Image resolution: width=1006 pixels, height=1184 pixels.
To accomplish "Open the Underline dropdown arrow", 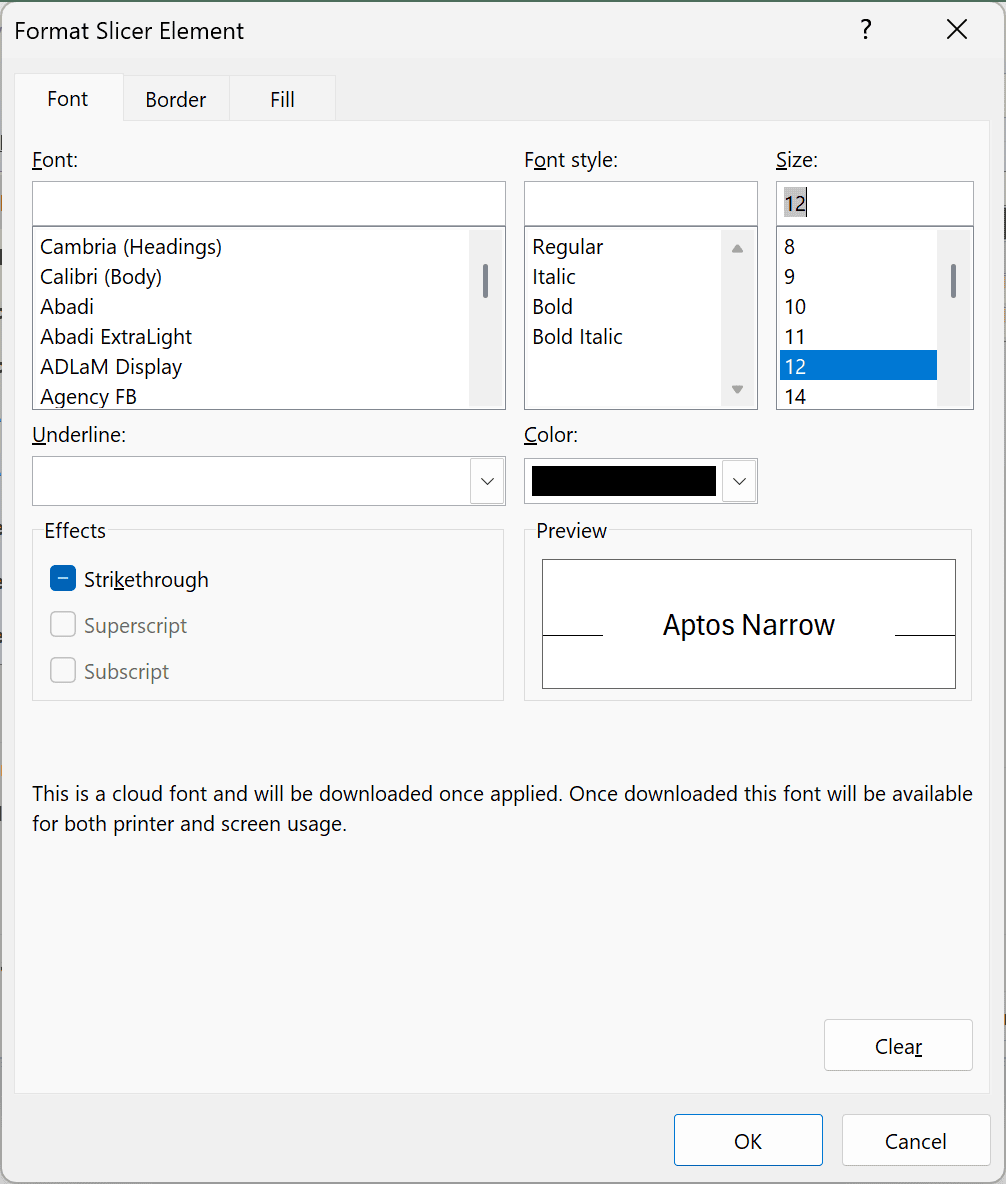I will (x=487, y=481).
